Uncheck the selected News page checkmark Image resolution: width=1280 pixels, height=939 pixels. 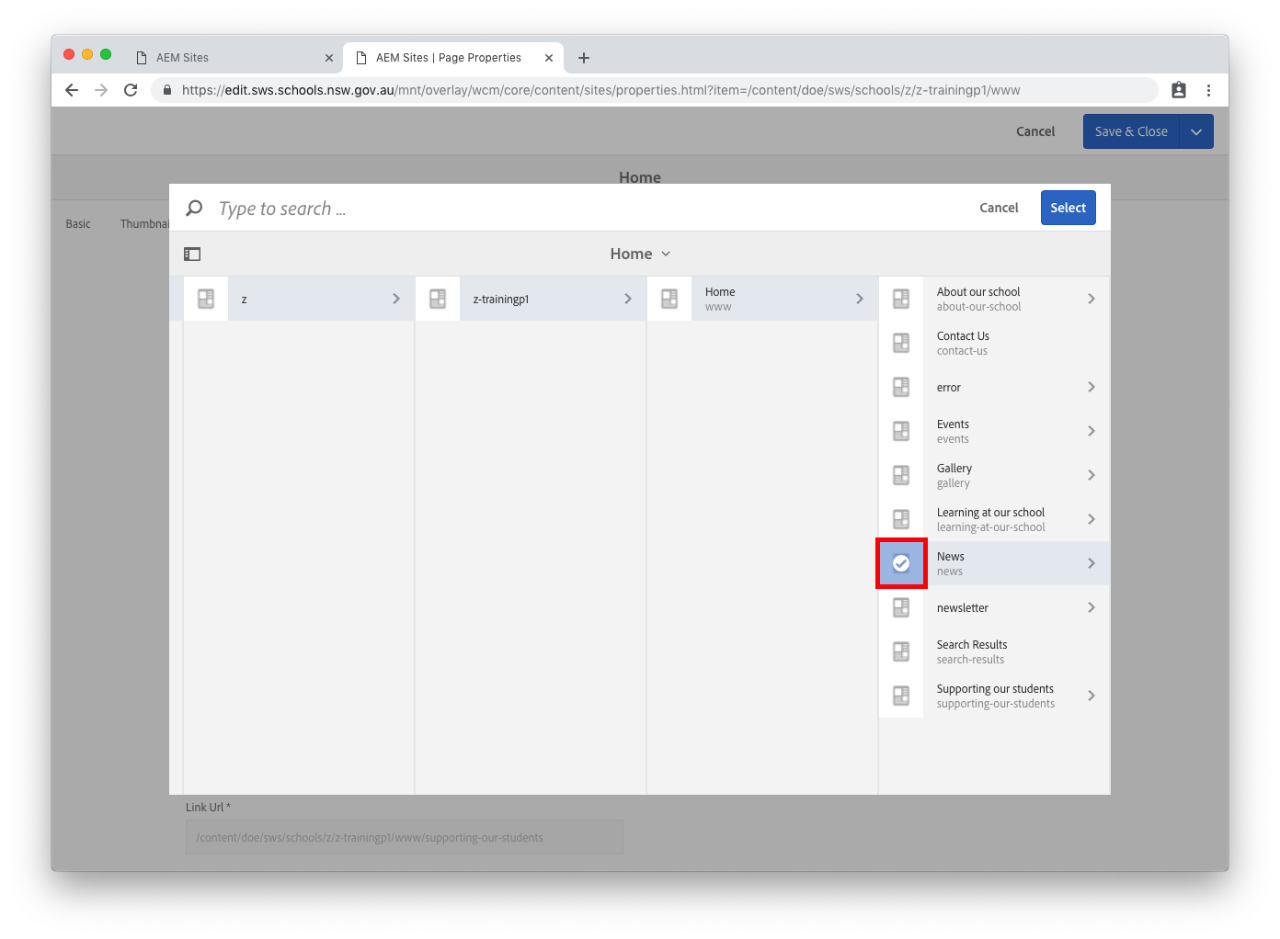tap(901, 563)
